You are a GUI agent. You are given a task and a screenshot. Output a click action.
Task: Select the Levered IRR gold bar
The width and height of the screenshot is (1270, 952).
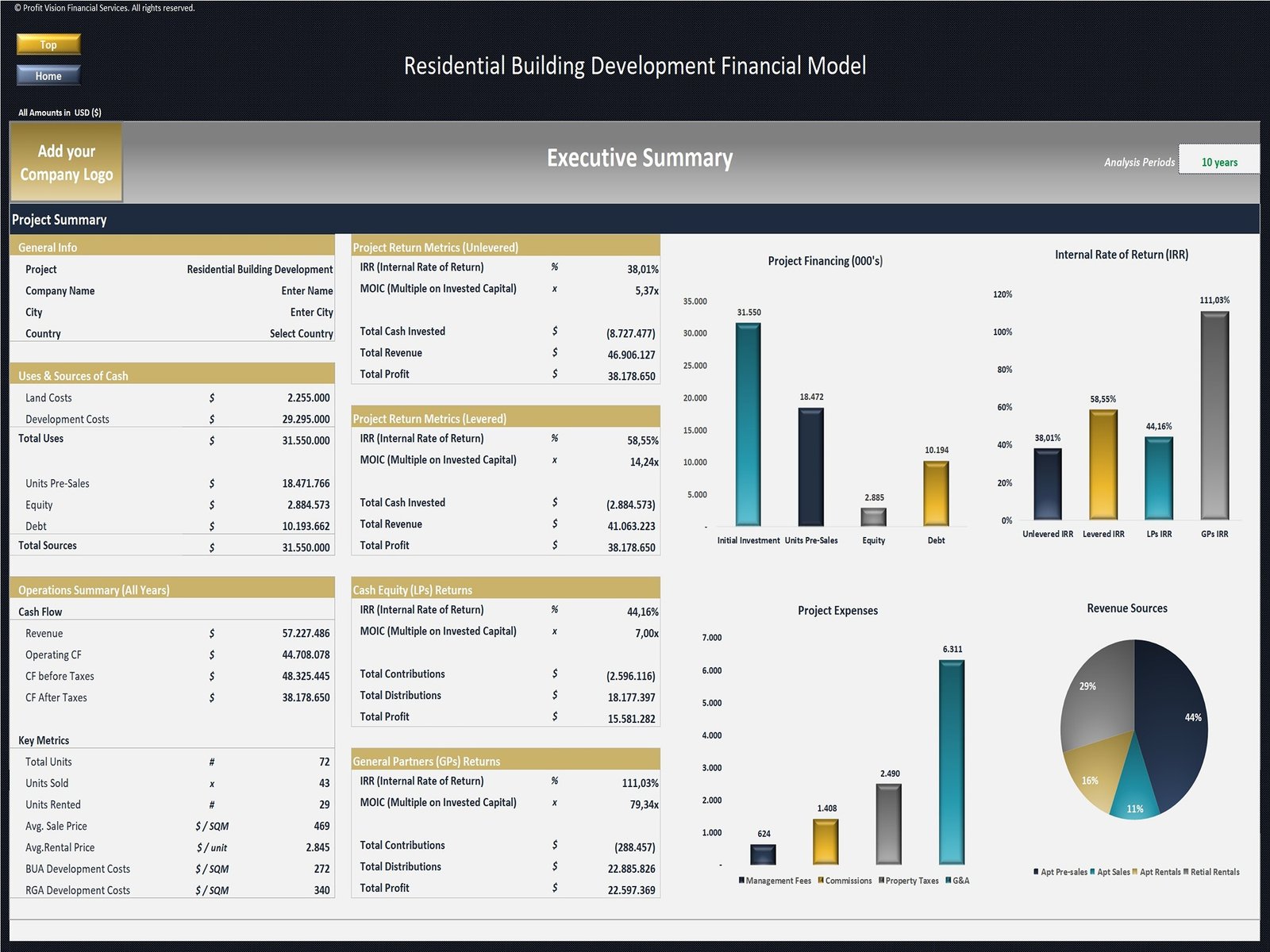1103,464
